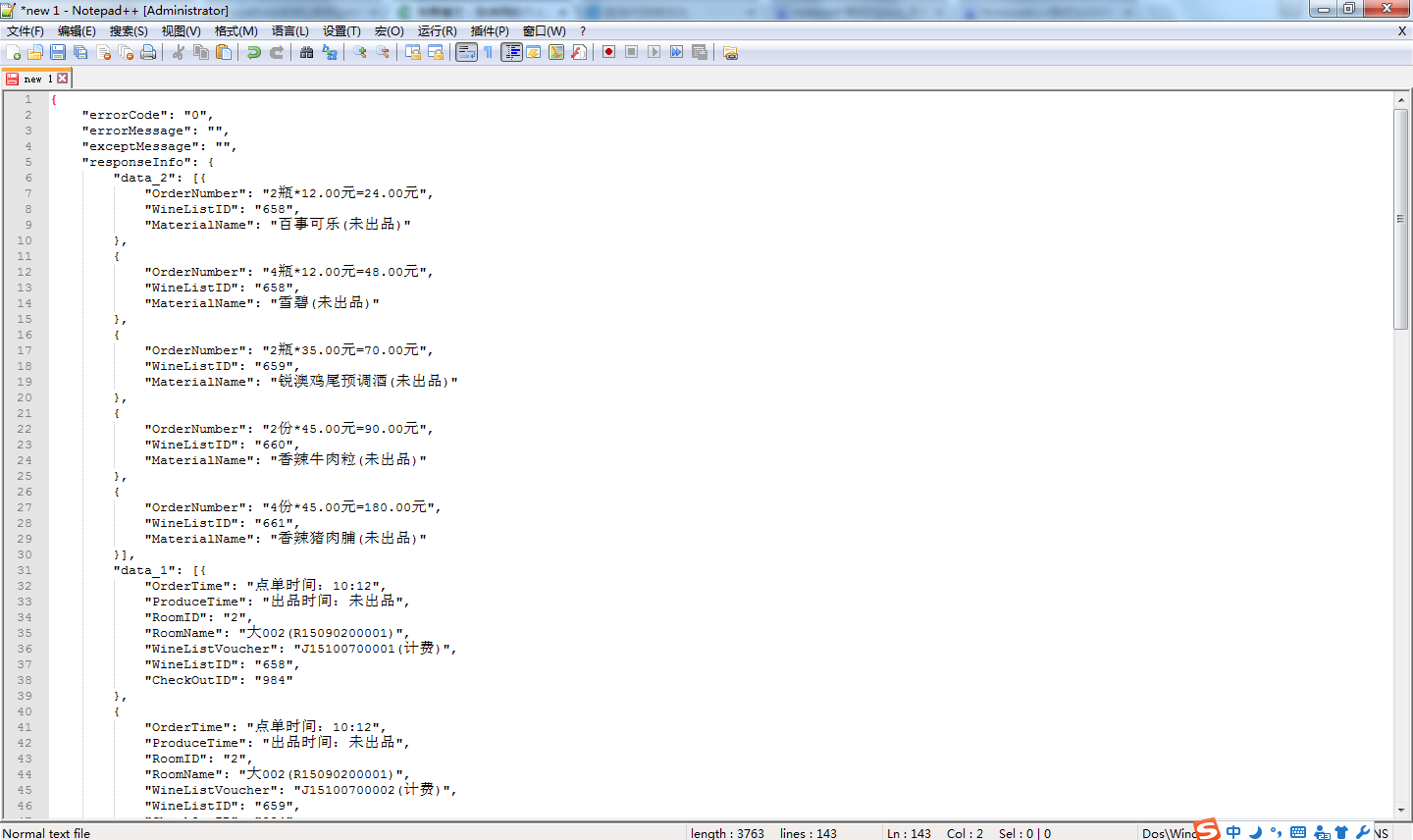Open the Replace dialog icon
The width and height of the screenshot is (1413, 840).
coord(330,52)
